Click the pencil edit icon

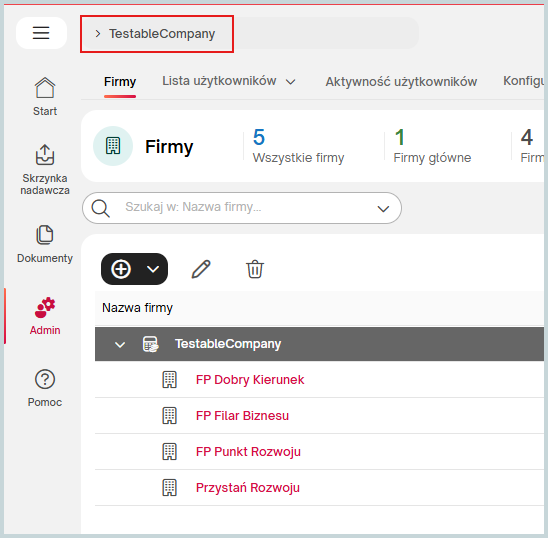click(201, 269)
